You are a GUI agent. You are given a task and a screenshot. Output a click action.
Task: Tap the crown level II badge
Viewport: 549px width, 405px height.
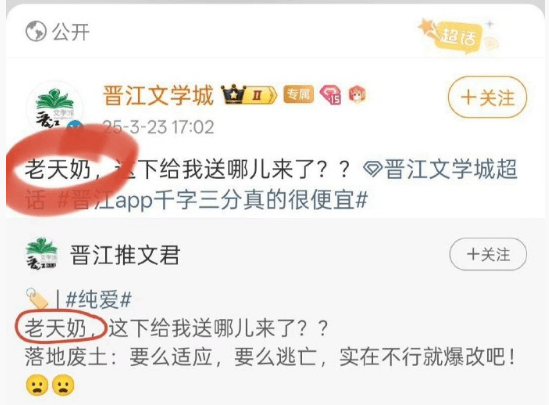tap(249, 95)
